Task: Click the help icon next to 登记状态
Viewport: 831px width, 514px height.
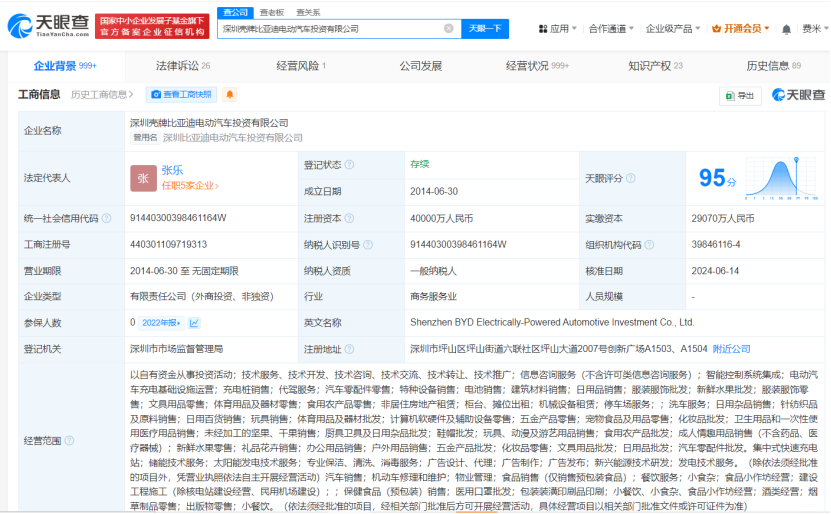Action: pyautogui.click(x=350, y=165)
